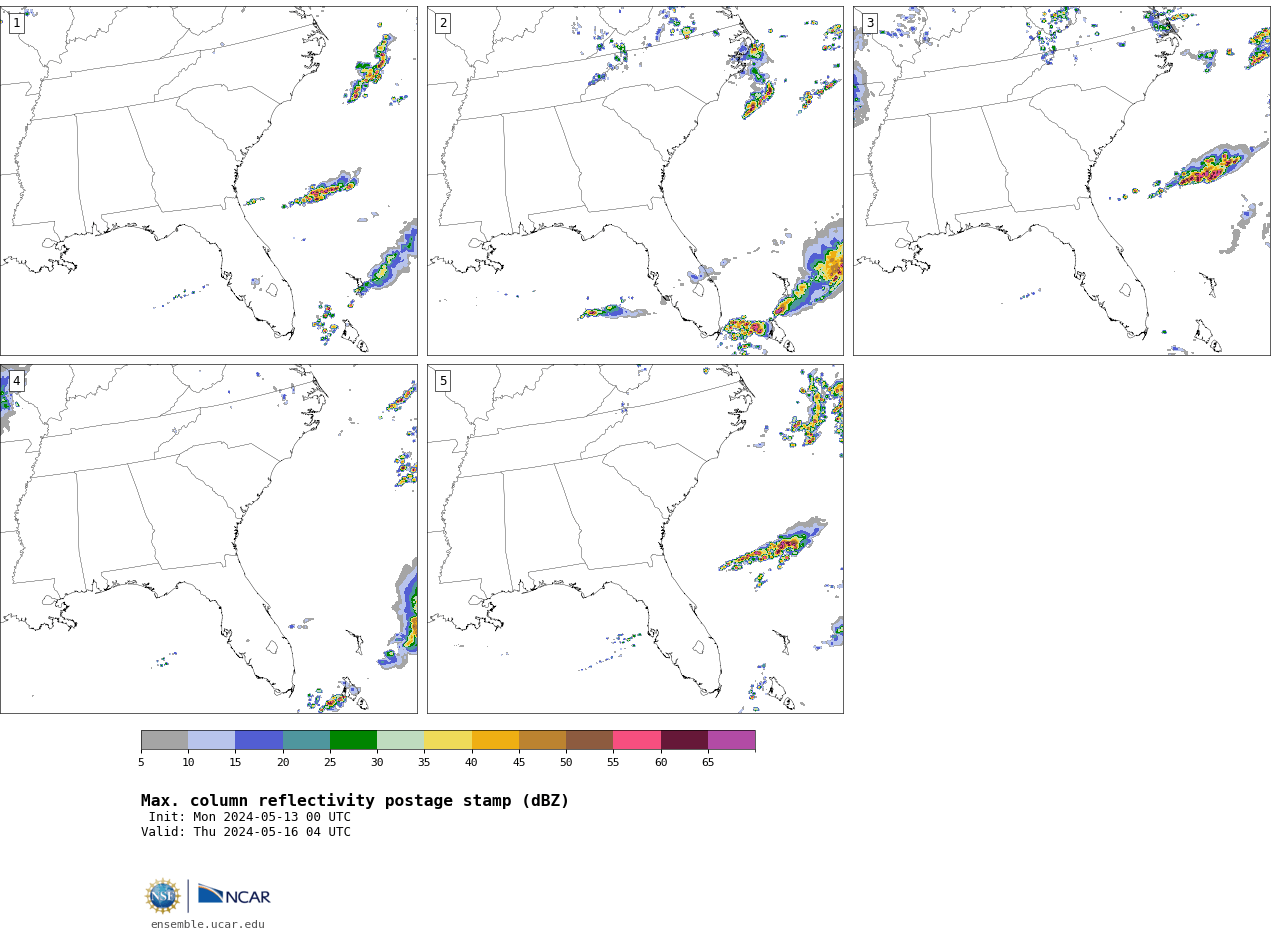Click the brown 50-55 dBZ swatch
Screen dimensions: 1280x936
click(589, 740)
